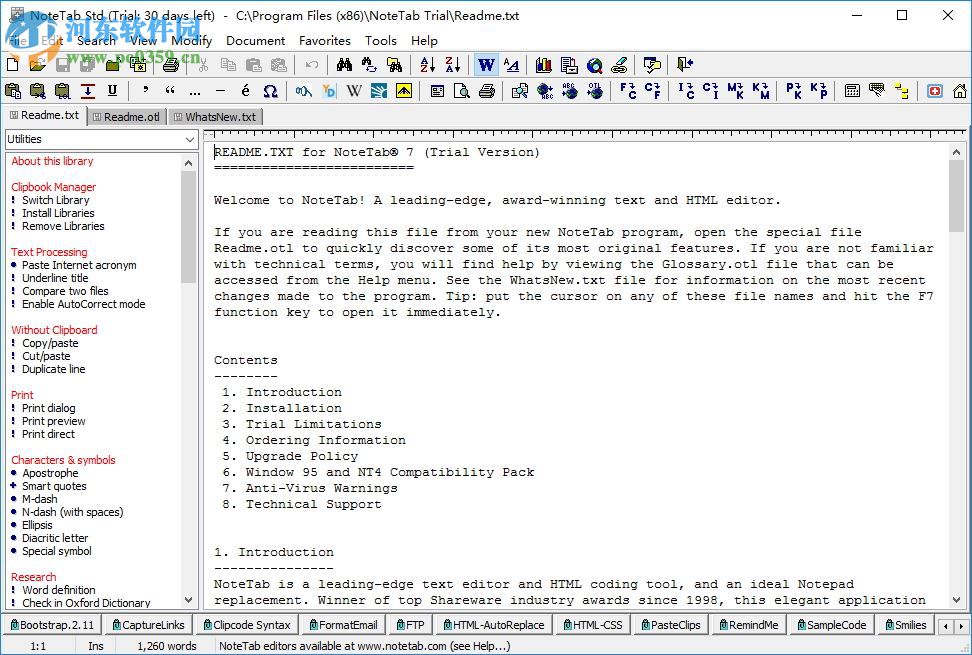Click the Find and Replace binoculars icon

tap(369, 64)
